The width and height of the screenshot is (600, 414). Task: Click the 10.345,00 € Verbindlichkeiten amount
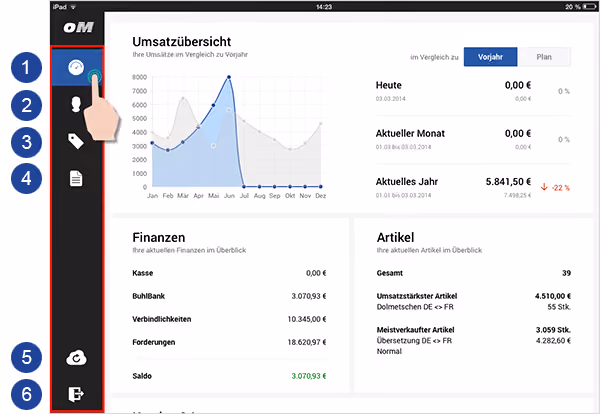307,319
